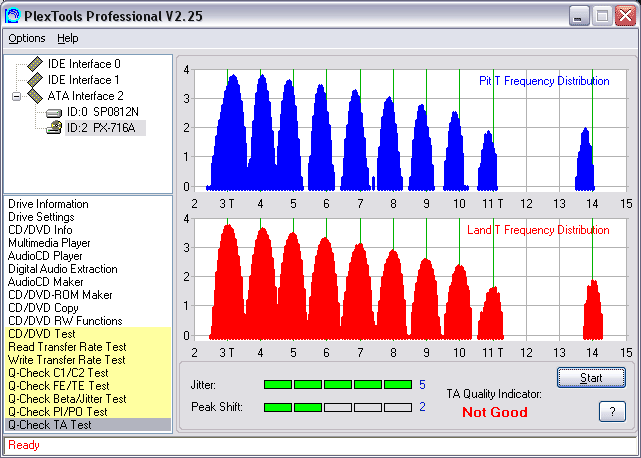This screenshot has width=641, height=458.
Task: Start the TA test
Action: (591, 377)
